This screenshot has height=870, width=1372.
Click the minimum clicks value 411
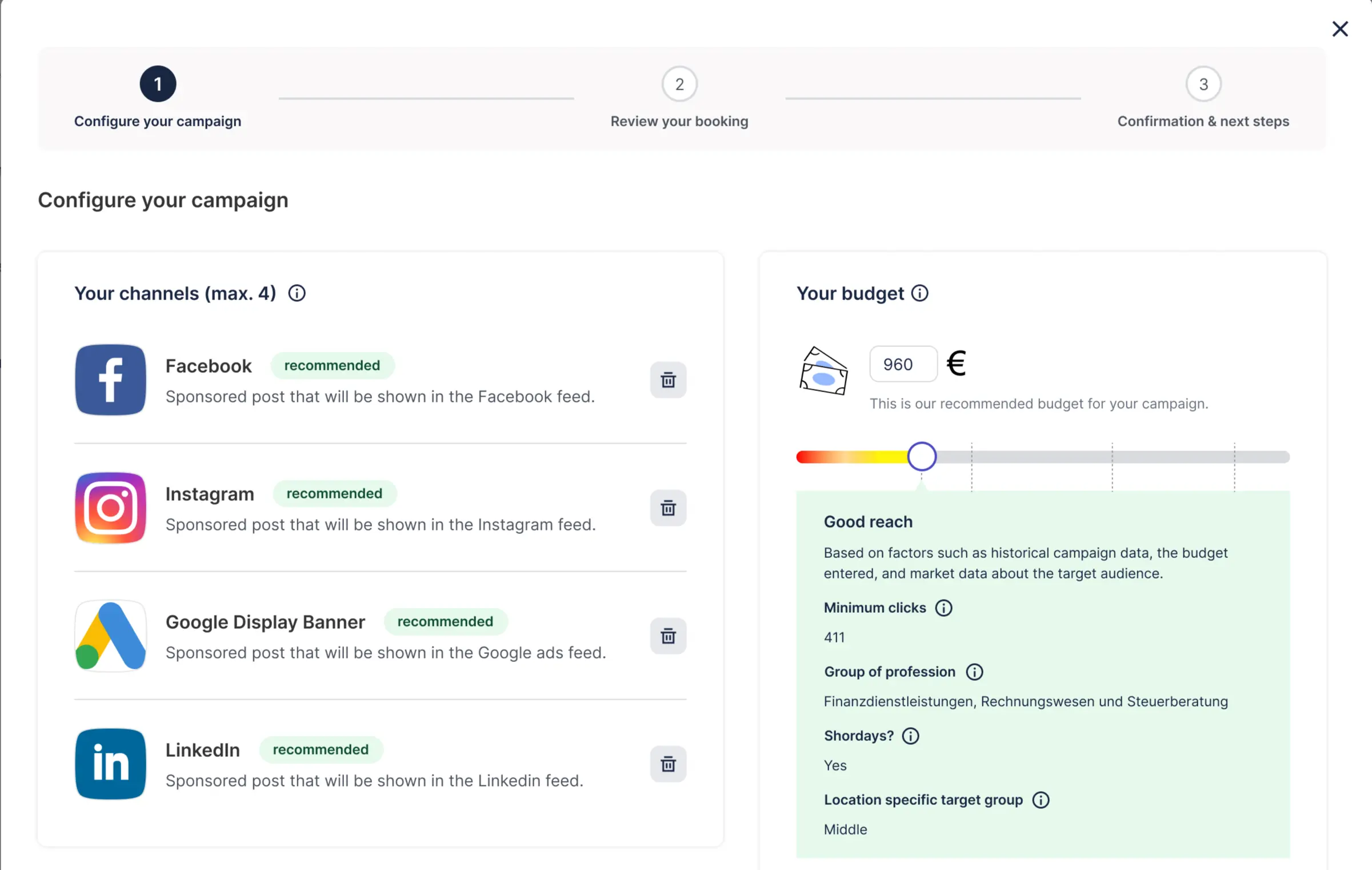(x=834, y=637)
